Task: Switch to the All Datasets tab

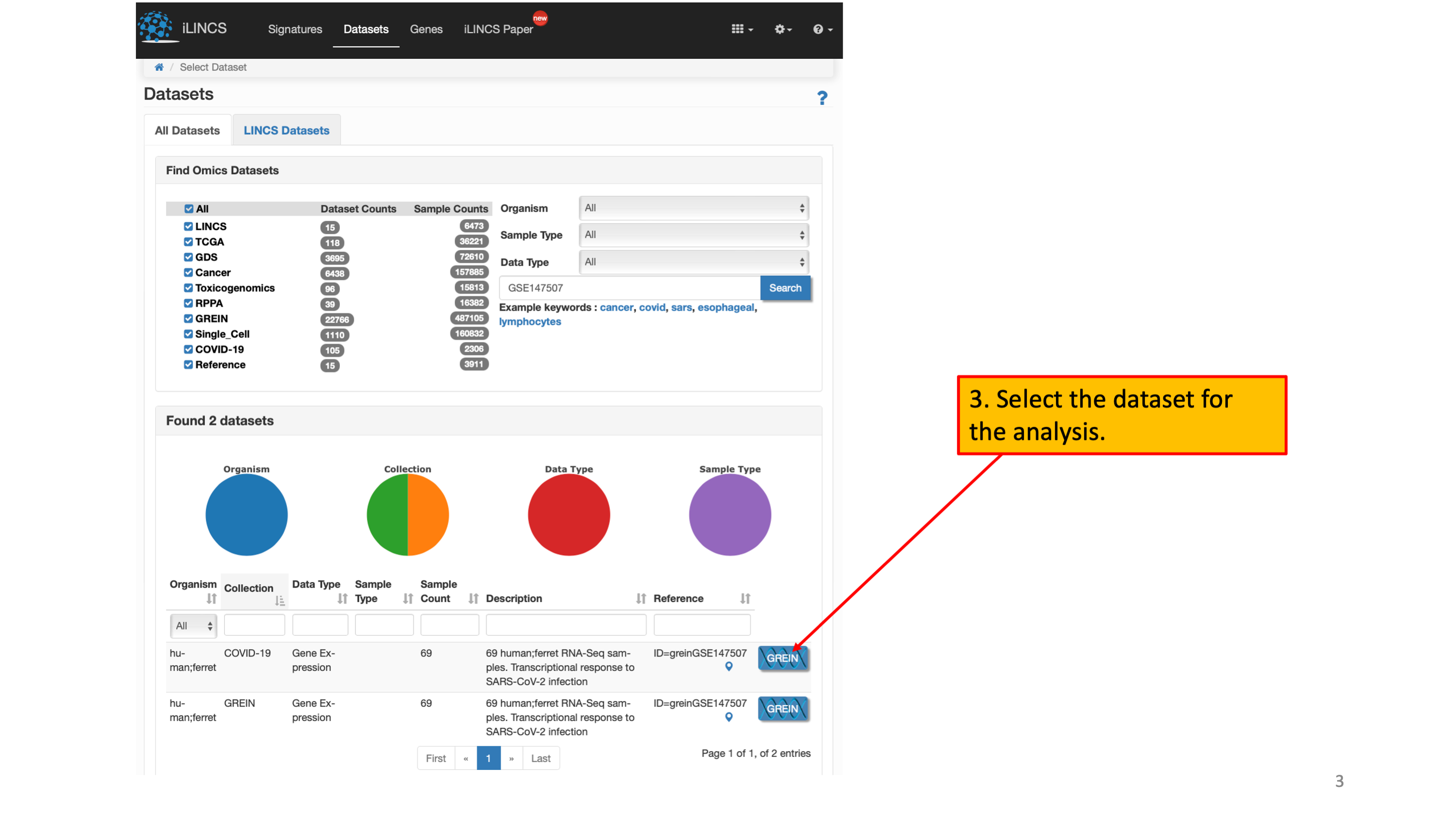Action: 187,130
